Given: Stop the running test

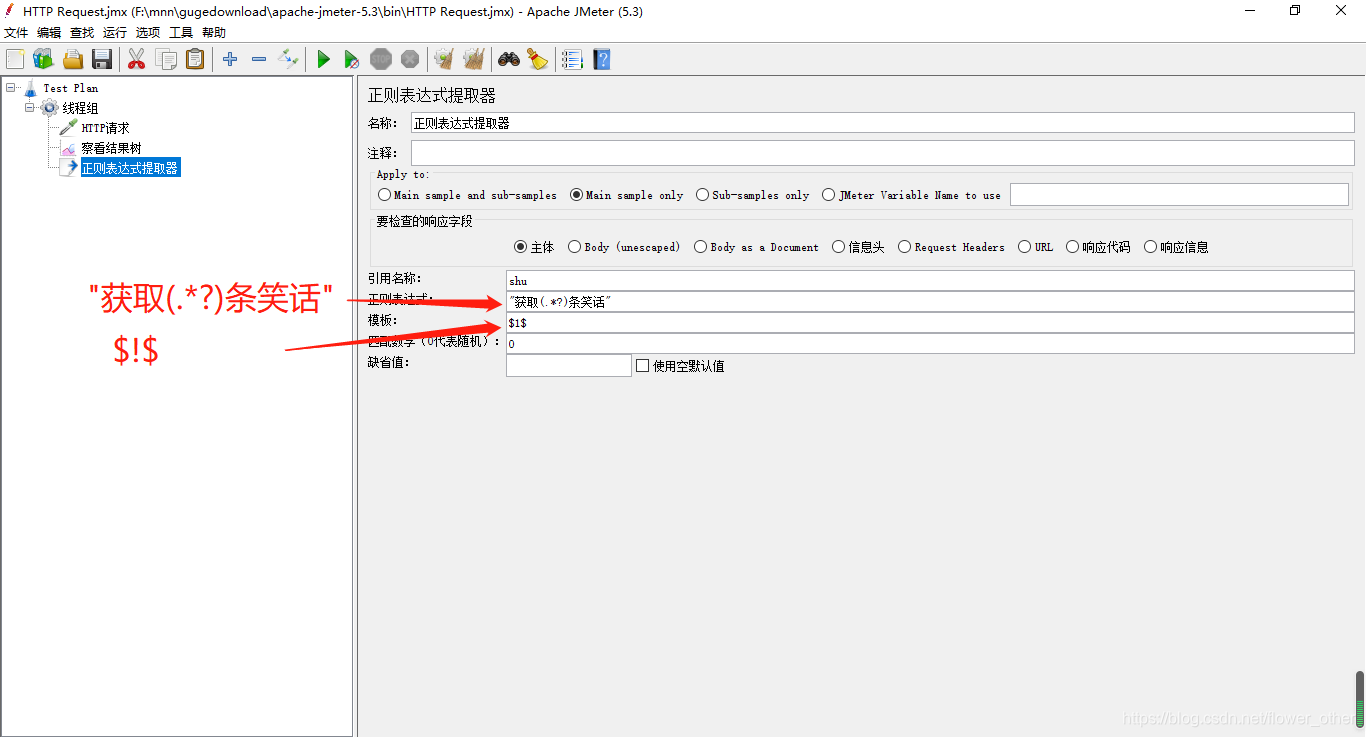Looking at the screenshot, I should point(381,60).
